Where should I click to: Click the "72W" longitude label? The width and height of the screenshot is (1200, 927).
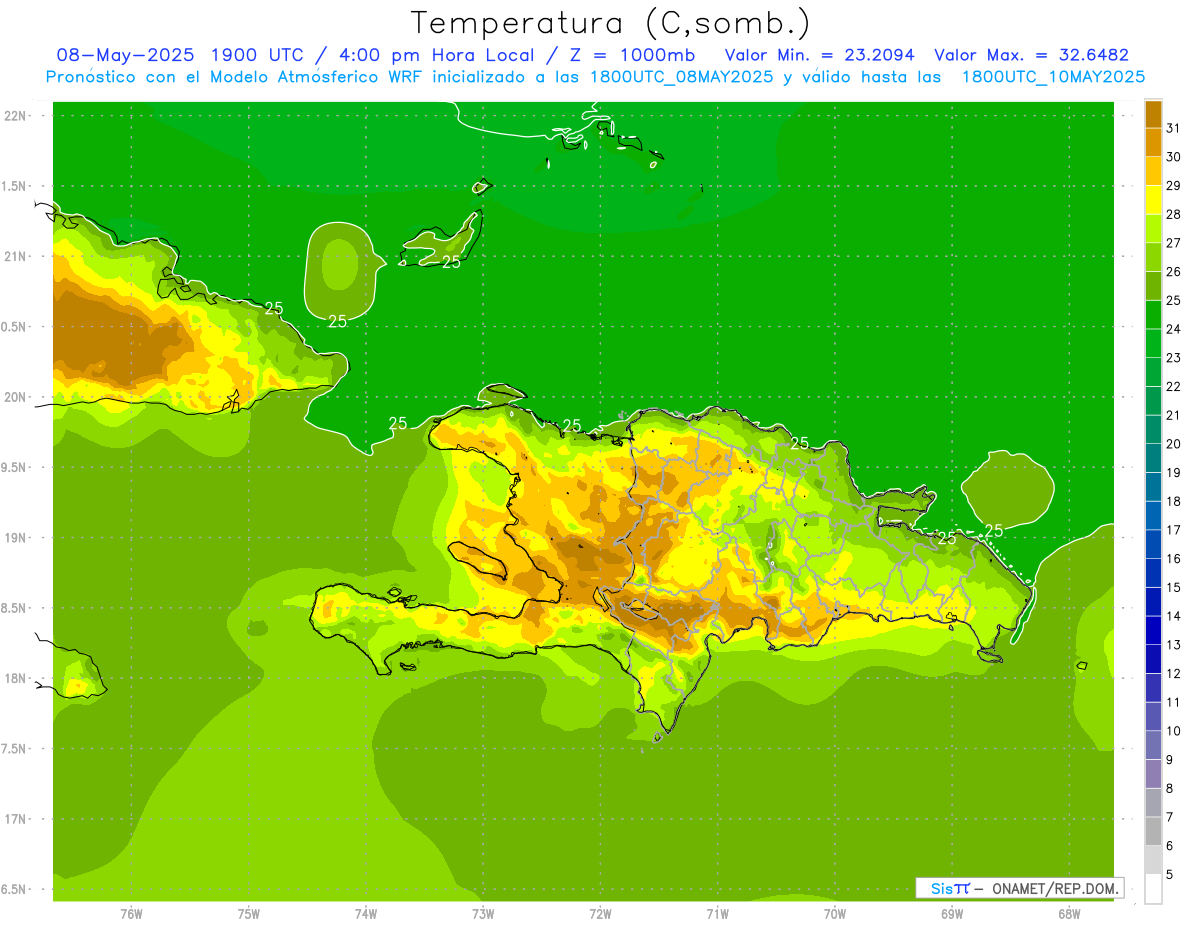pyautogui.click(x=600, y=914)
